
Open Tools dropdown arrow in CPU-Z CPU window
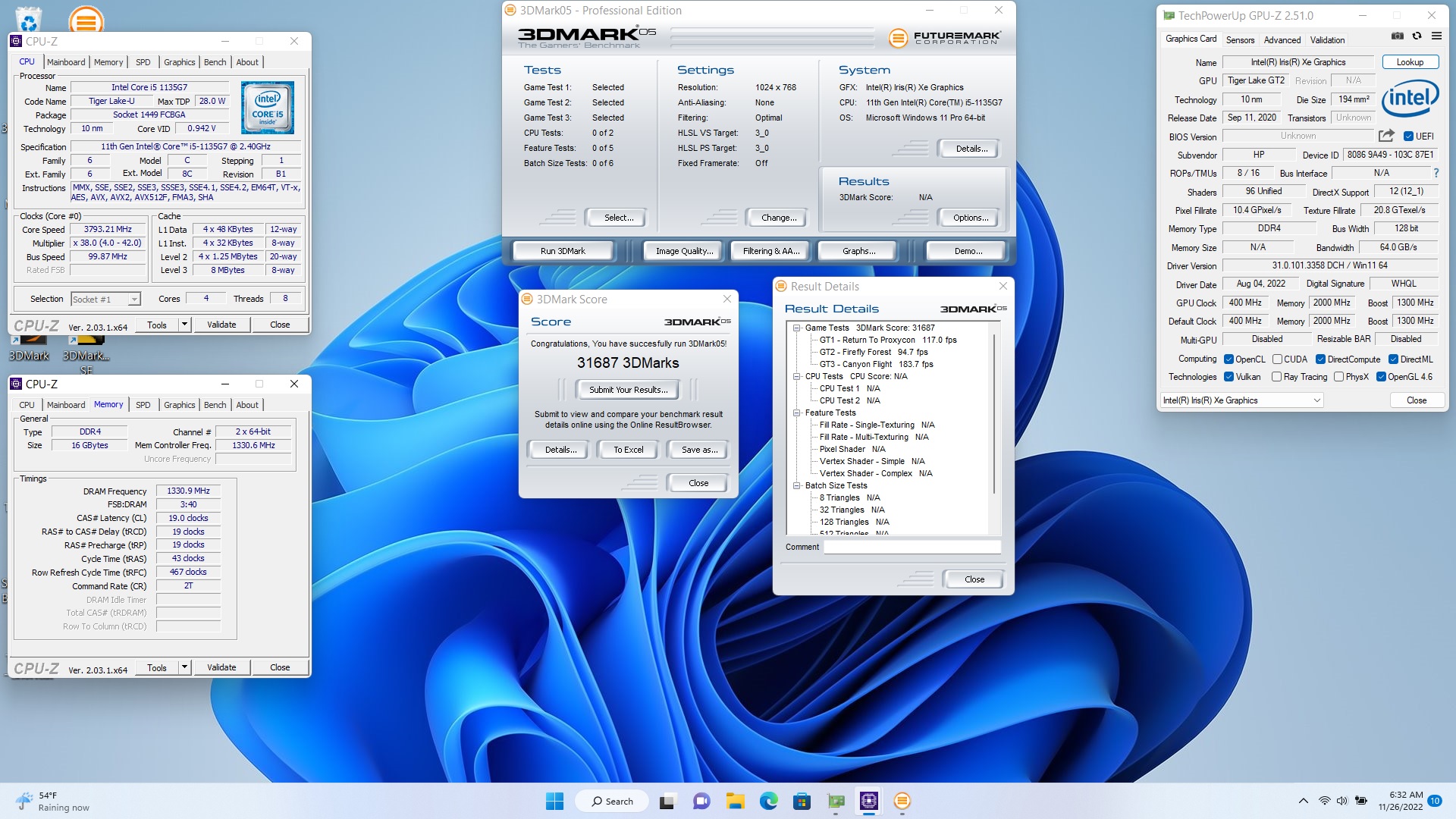point(184,325)
